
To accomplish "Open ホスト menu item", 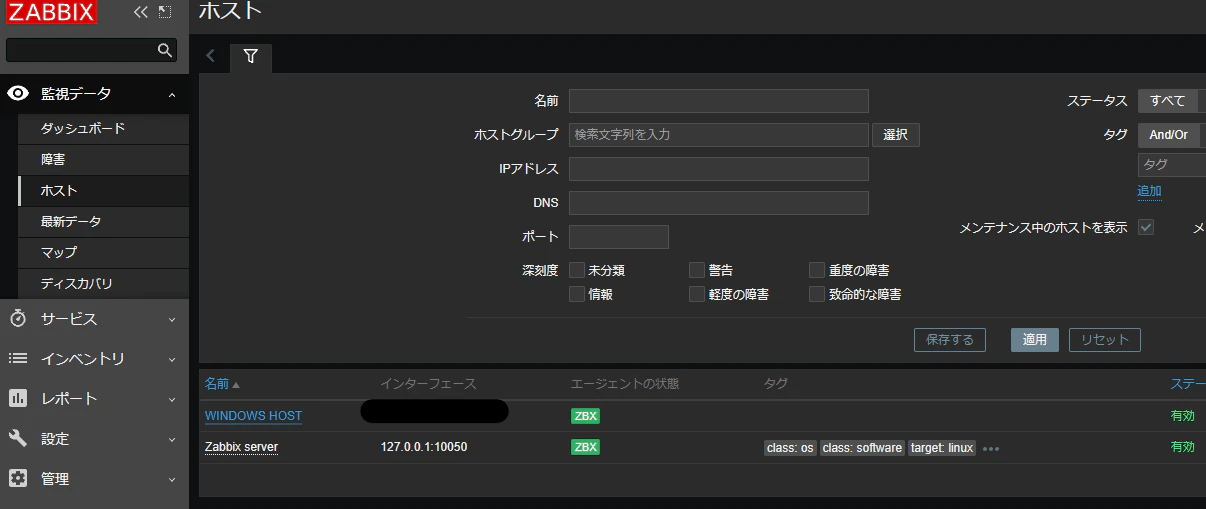I will [x=103, y=191].
